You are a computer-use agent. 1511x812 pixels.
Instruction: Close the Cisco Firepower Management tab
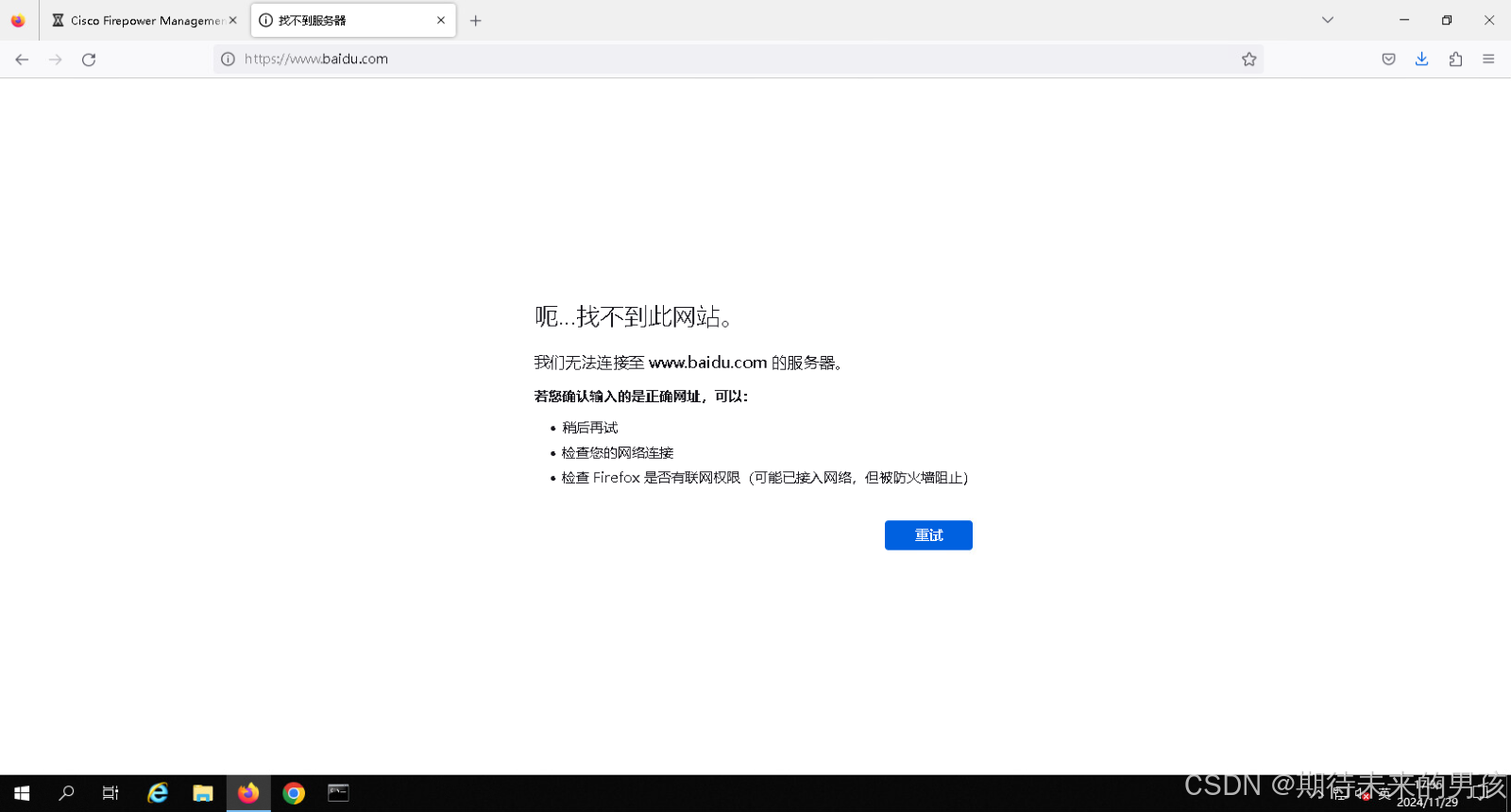click(233, 20)
